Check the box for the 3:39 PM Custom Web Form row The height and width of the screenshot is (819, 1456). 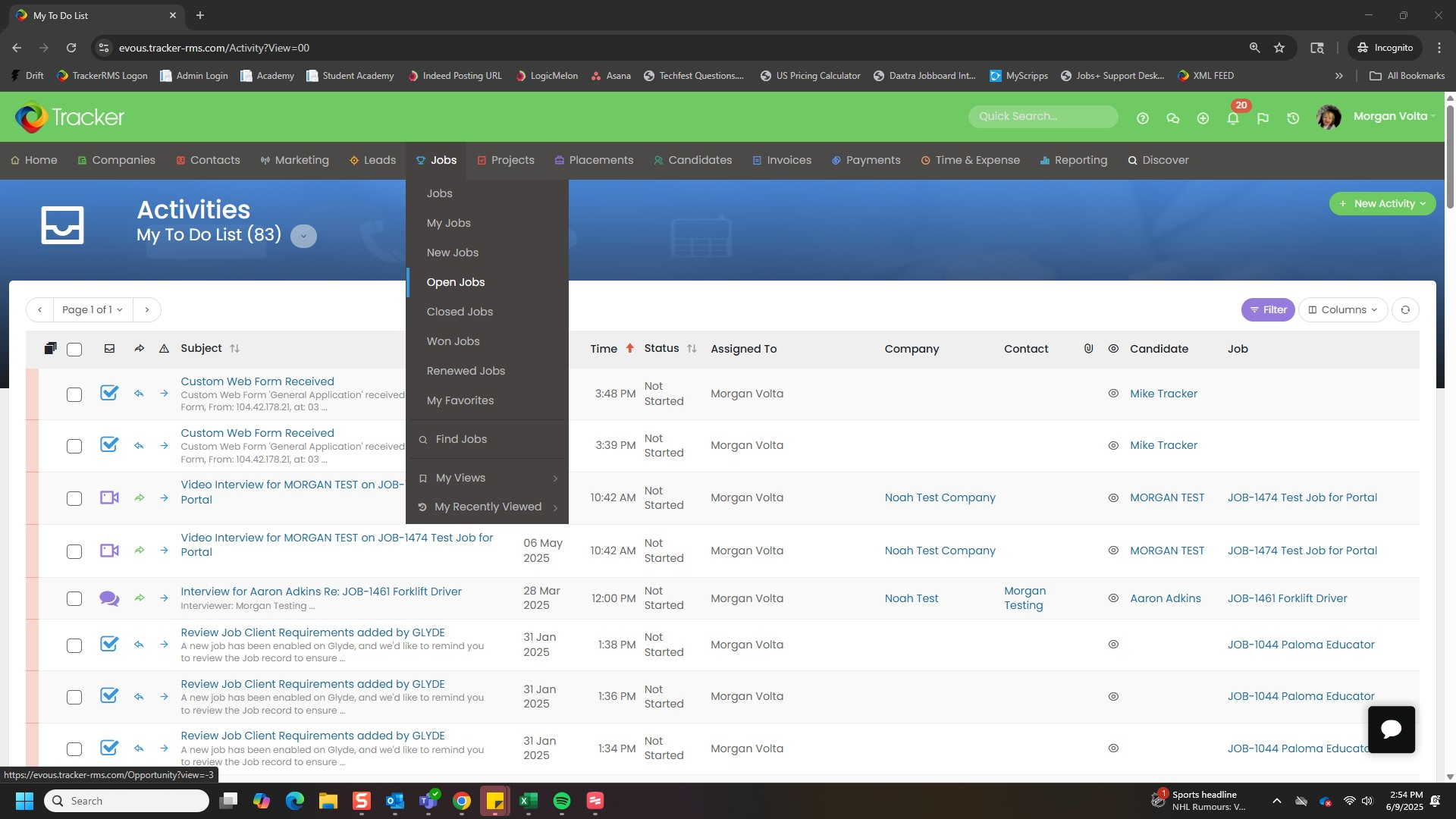point(74,446)
